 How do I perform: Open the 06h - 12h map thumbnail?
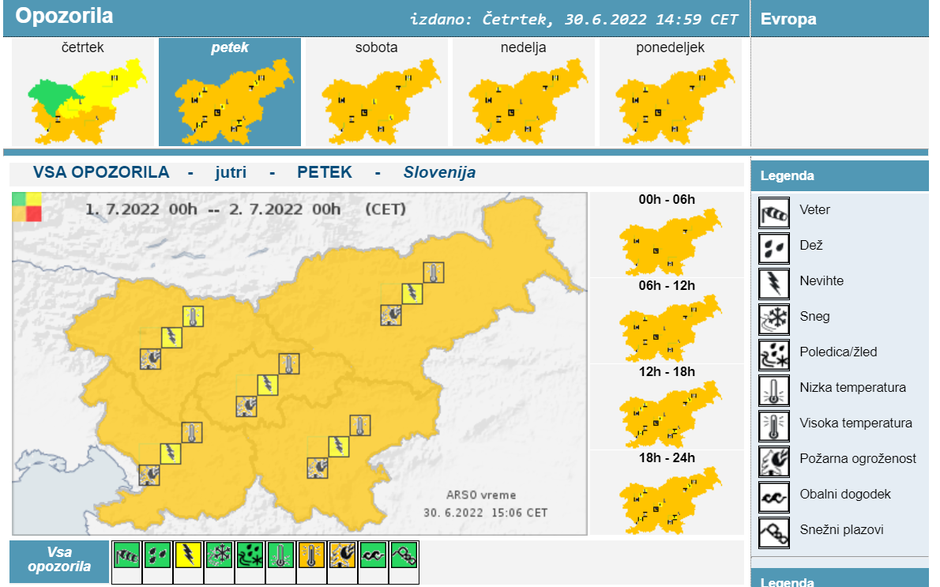point(668,328)
